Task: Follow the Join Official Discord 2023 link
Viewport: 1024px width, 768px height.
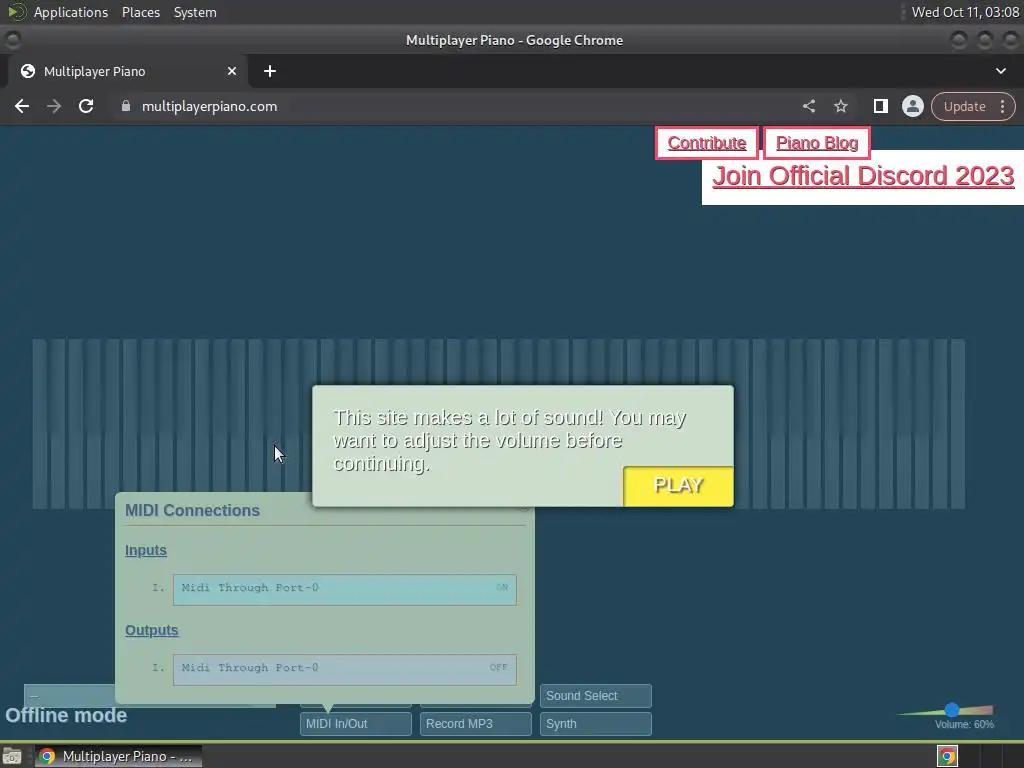Action: (863, 176)
